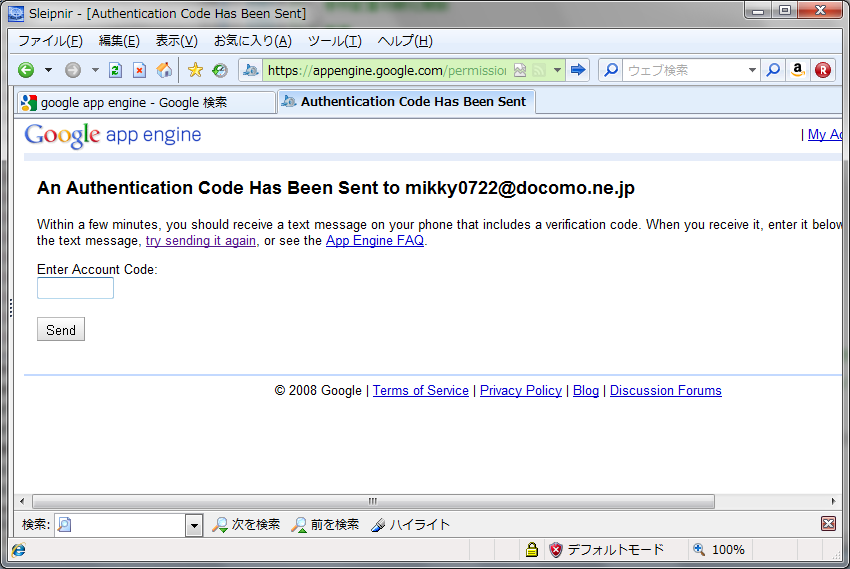Expand the address bar URL dropdown
This screenshot has width=850, height=569.
(x=557, y=70)
